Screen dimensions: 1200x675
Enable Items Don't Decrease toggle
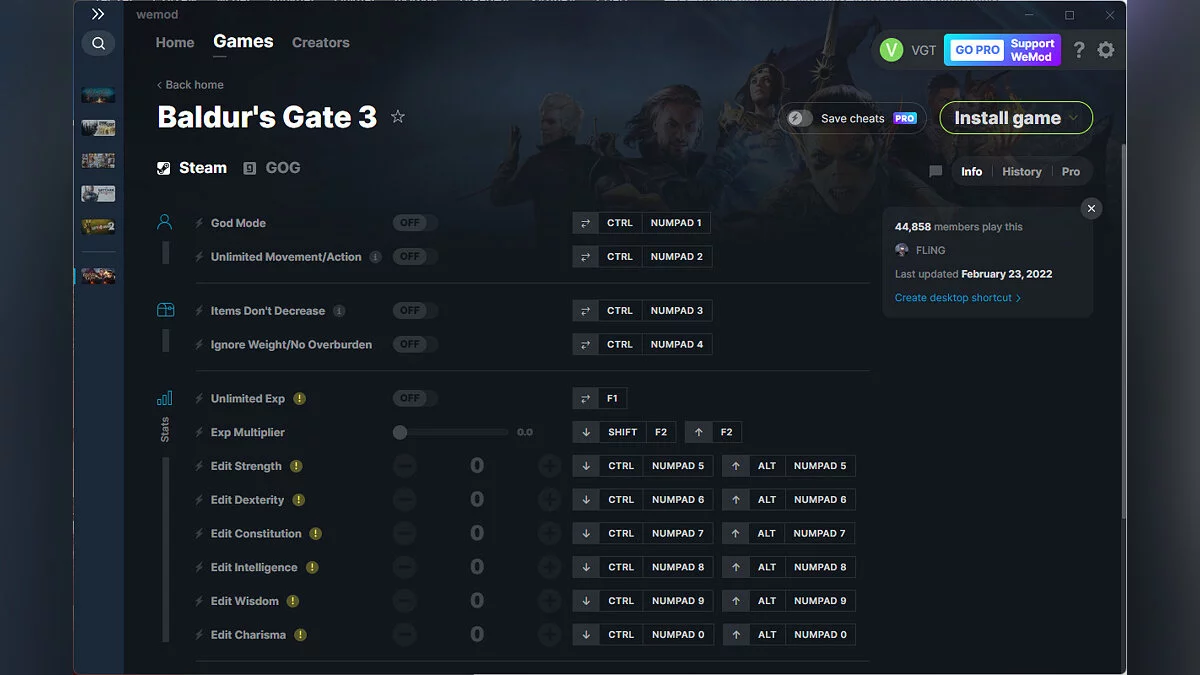point(415,311)
